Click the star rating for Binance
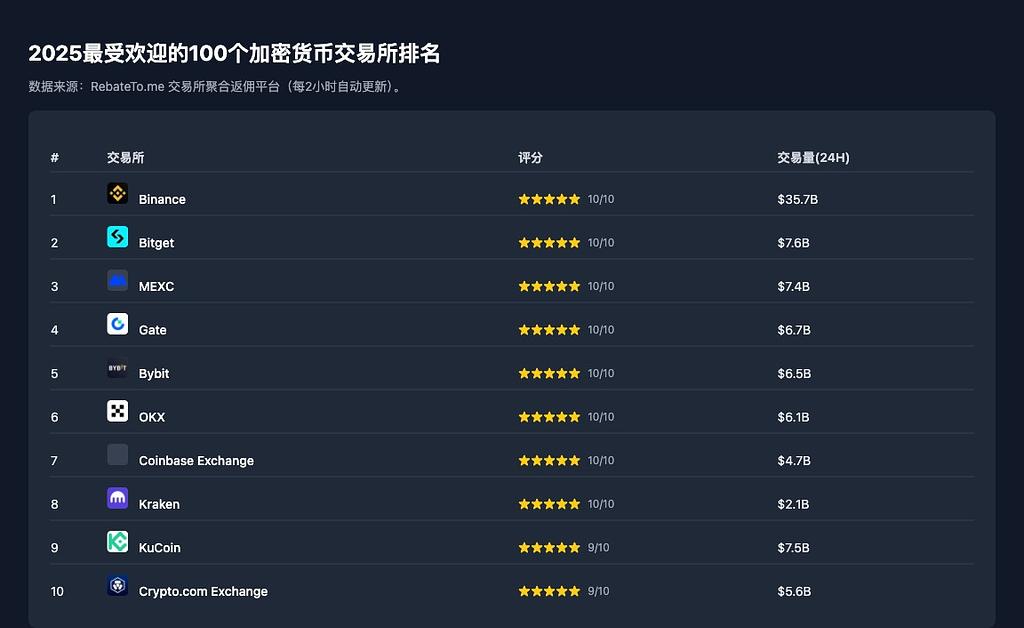The width and height of the screenshot is (1024, 628). (x=549, y=199)
